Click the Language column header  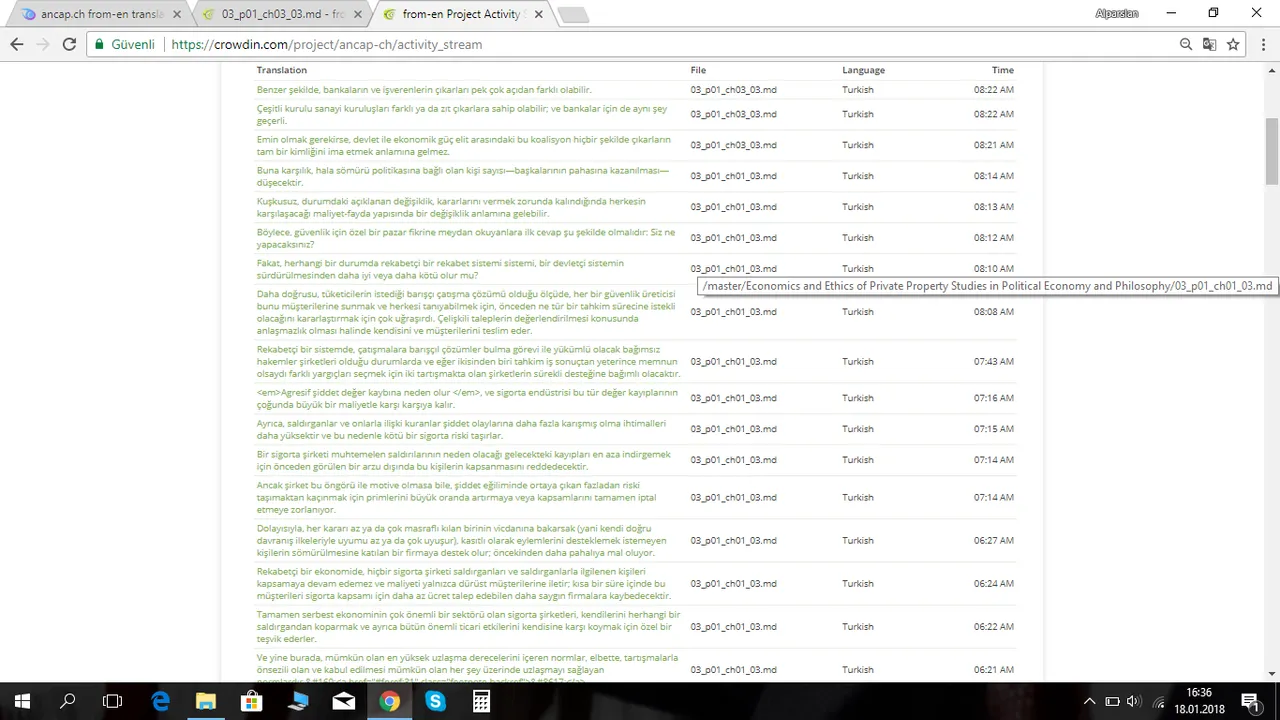pyautogui.click(x=863, y=70)
